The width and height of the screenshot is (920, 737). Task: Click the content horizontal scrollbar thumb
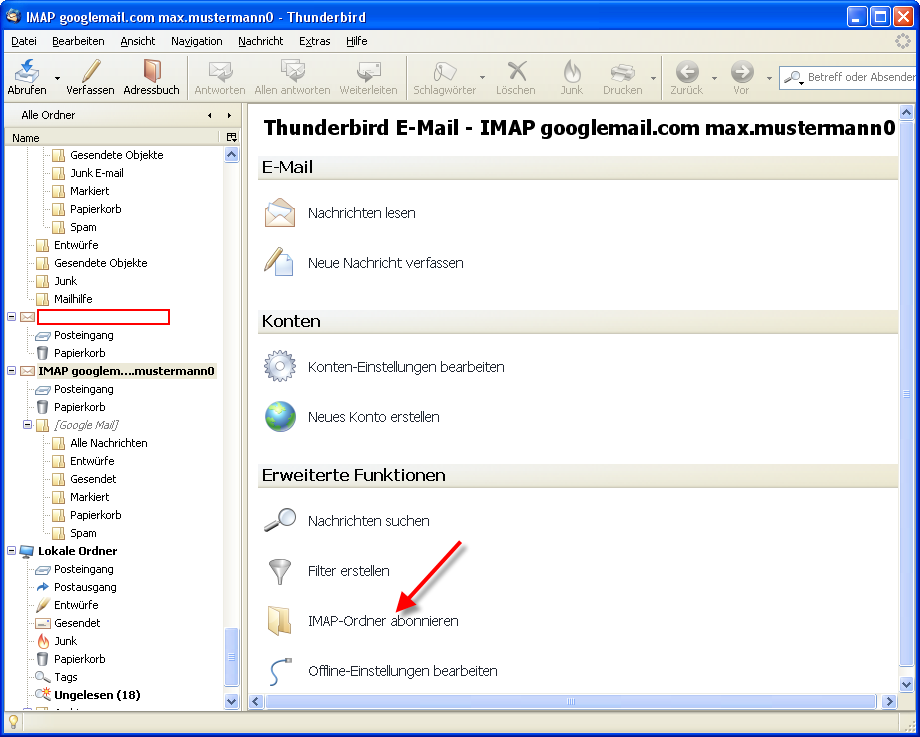(x=570, y=701)
